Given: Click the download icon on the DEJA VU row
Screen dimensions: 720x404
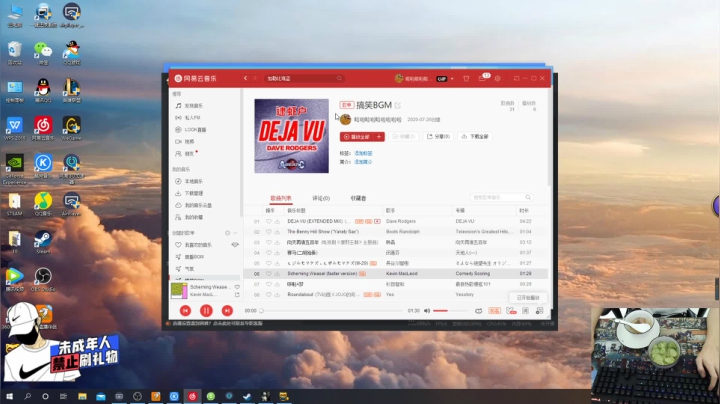Looking at the screenshot, I should 277,221.
